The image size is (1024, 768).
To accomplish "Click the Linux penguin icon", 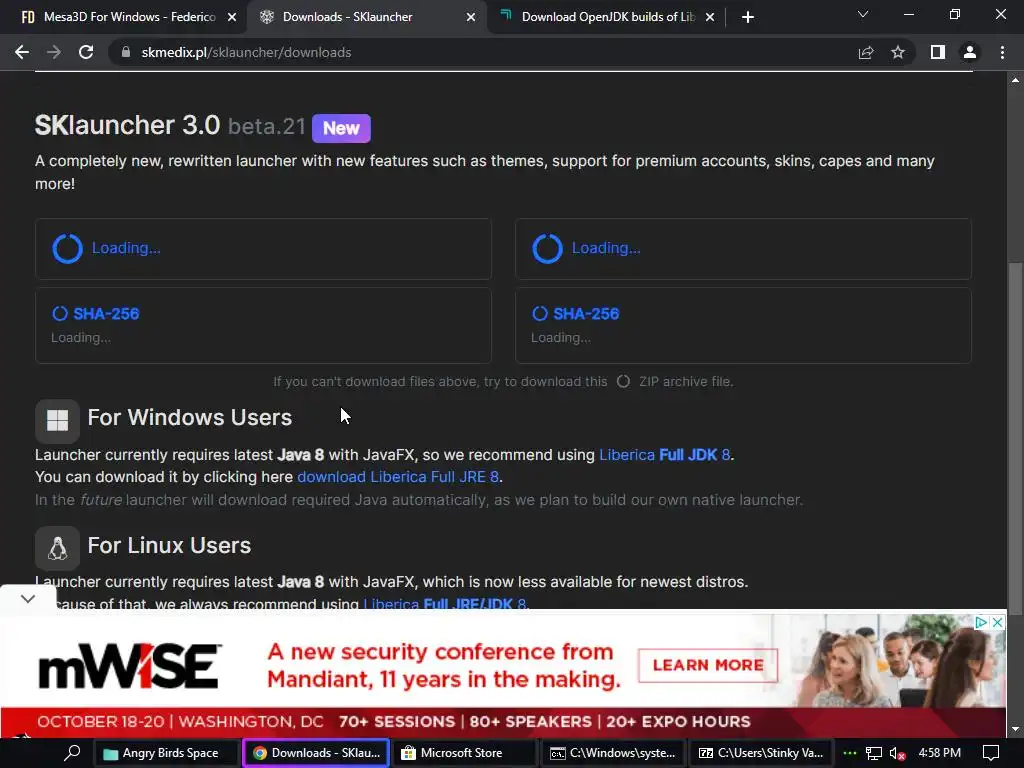I will [x=57, y=549].
